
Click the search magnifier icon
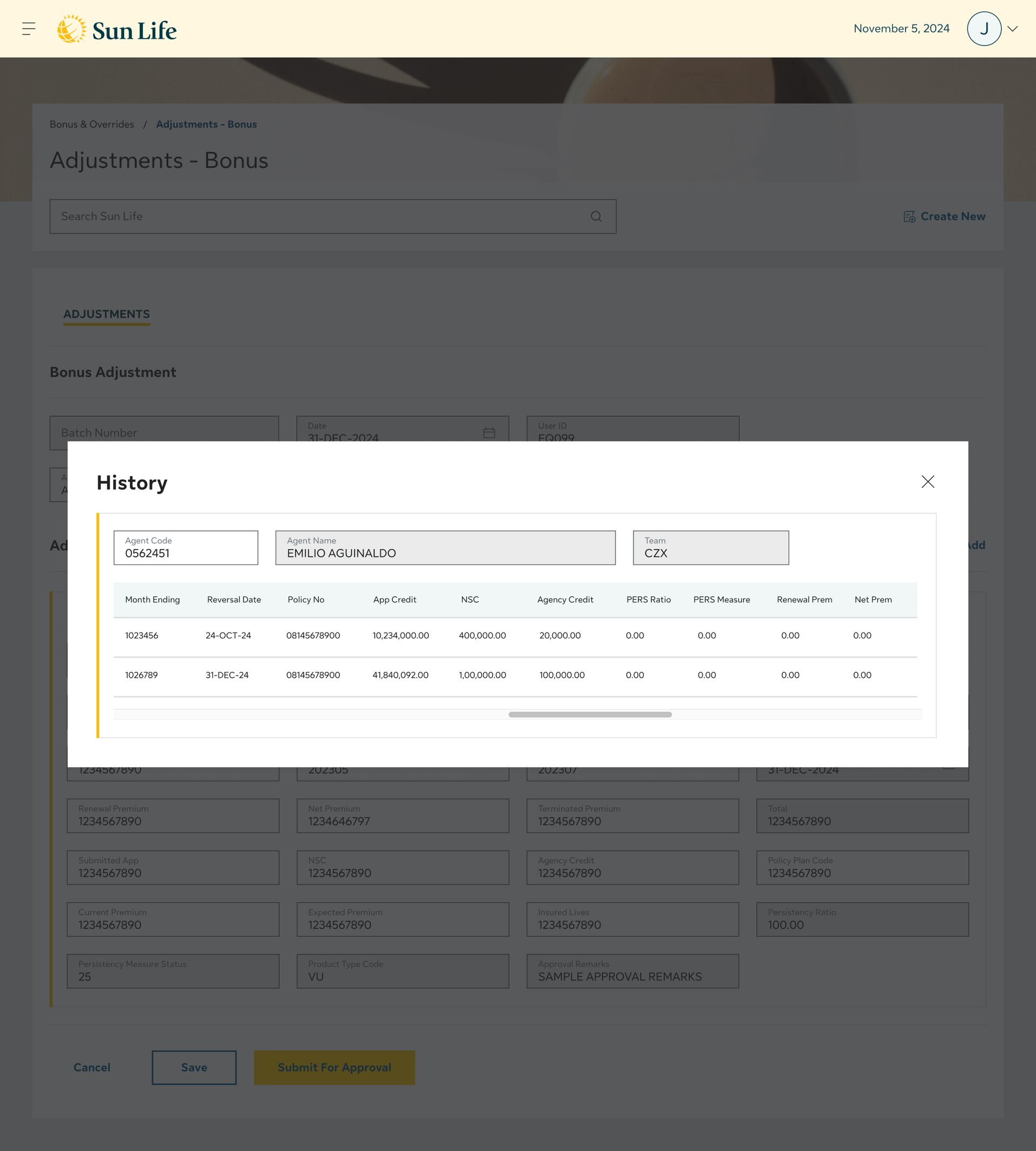[596, 216]
